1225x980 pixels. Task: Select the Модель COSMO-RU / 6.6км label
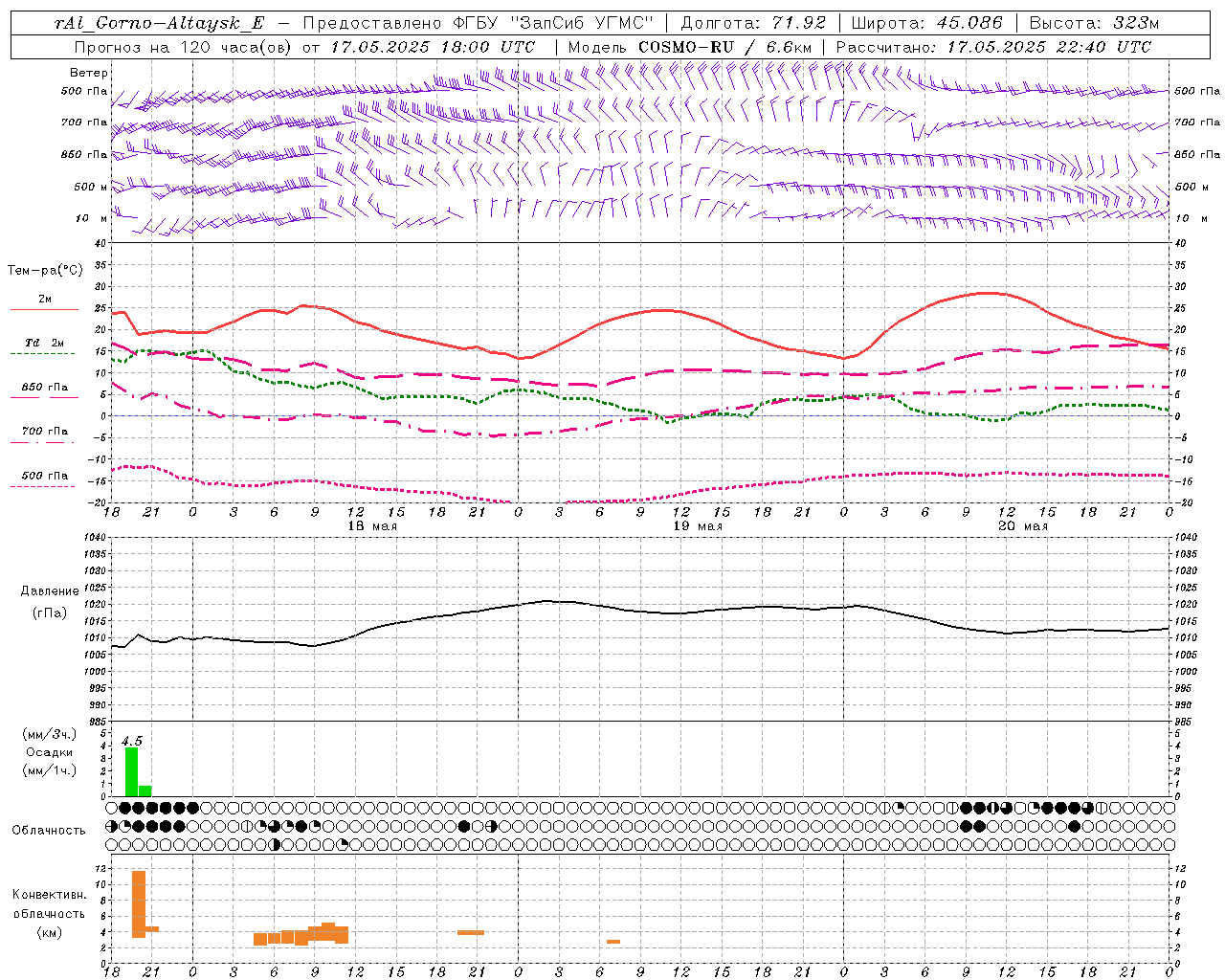(690, 47)
